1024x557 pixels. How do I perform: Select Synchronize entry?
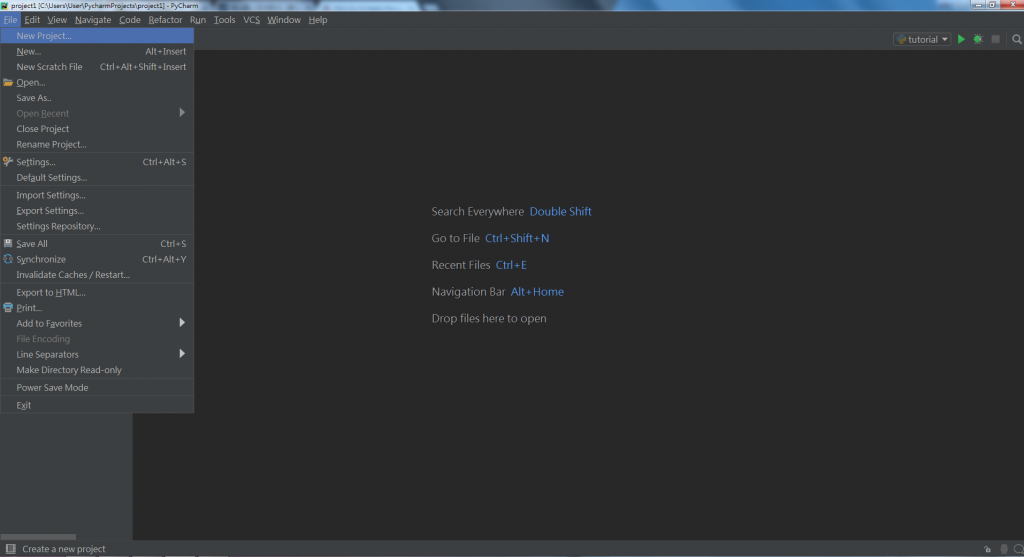click(97, 259)
